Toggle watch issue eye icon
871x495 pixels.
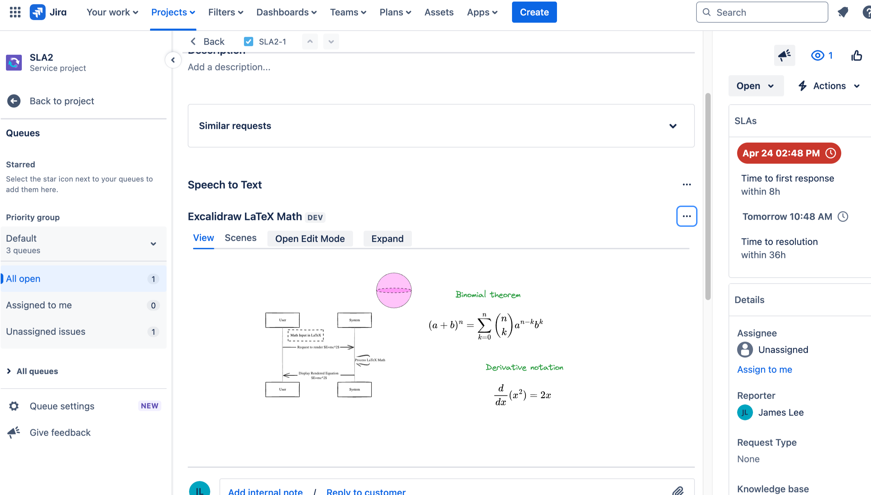tap(817, 55)
